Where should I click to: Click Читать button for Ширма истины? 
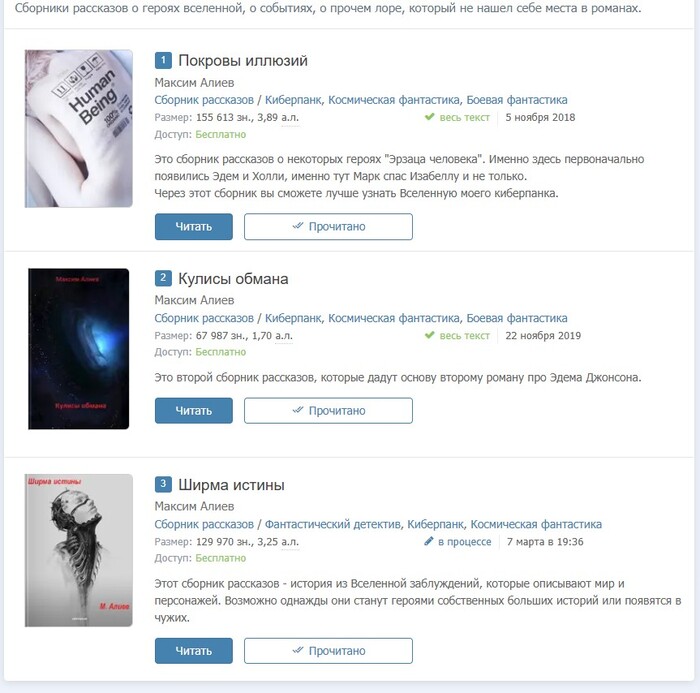[x=194, y=651]
